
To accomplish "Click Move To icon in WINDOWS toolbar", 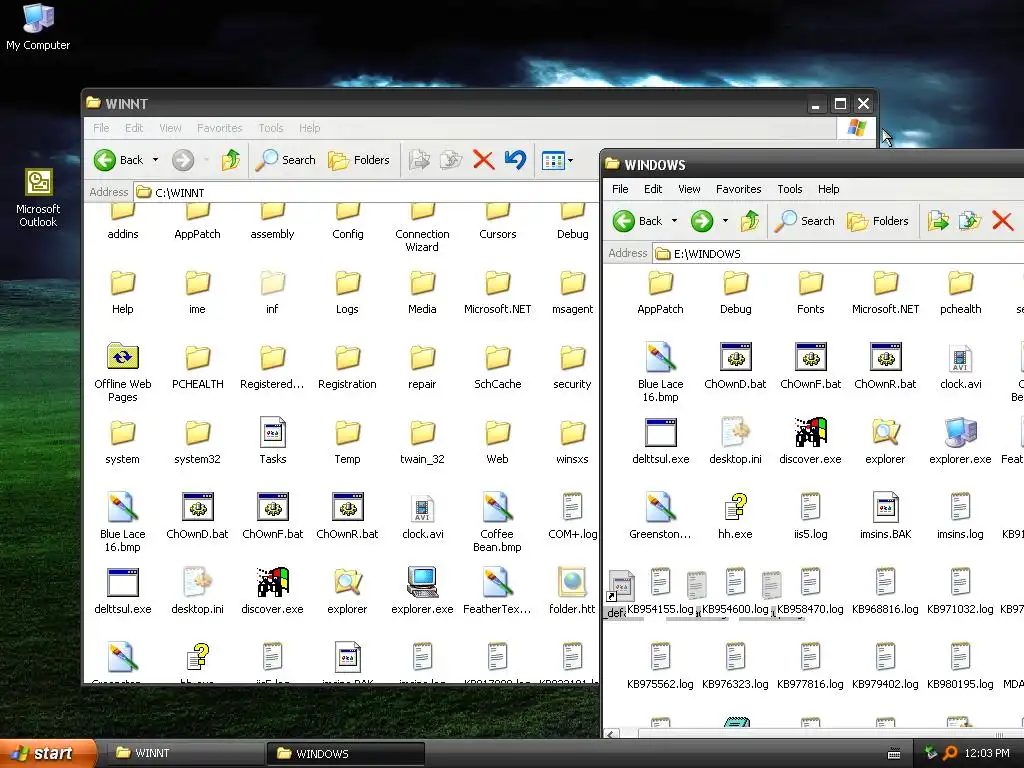I will click(x=938, y=221).
